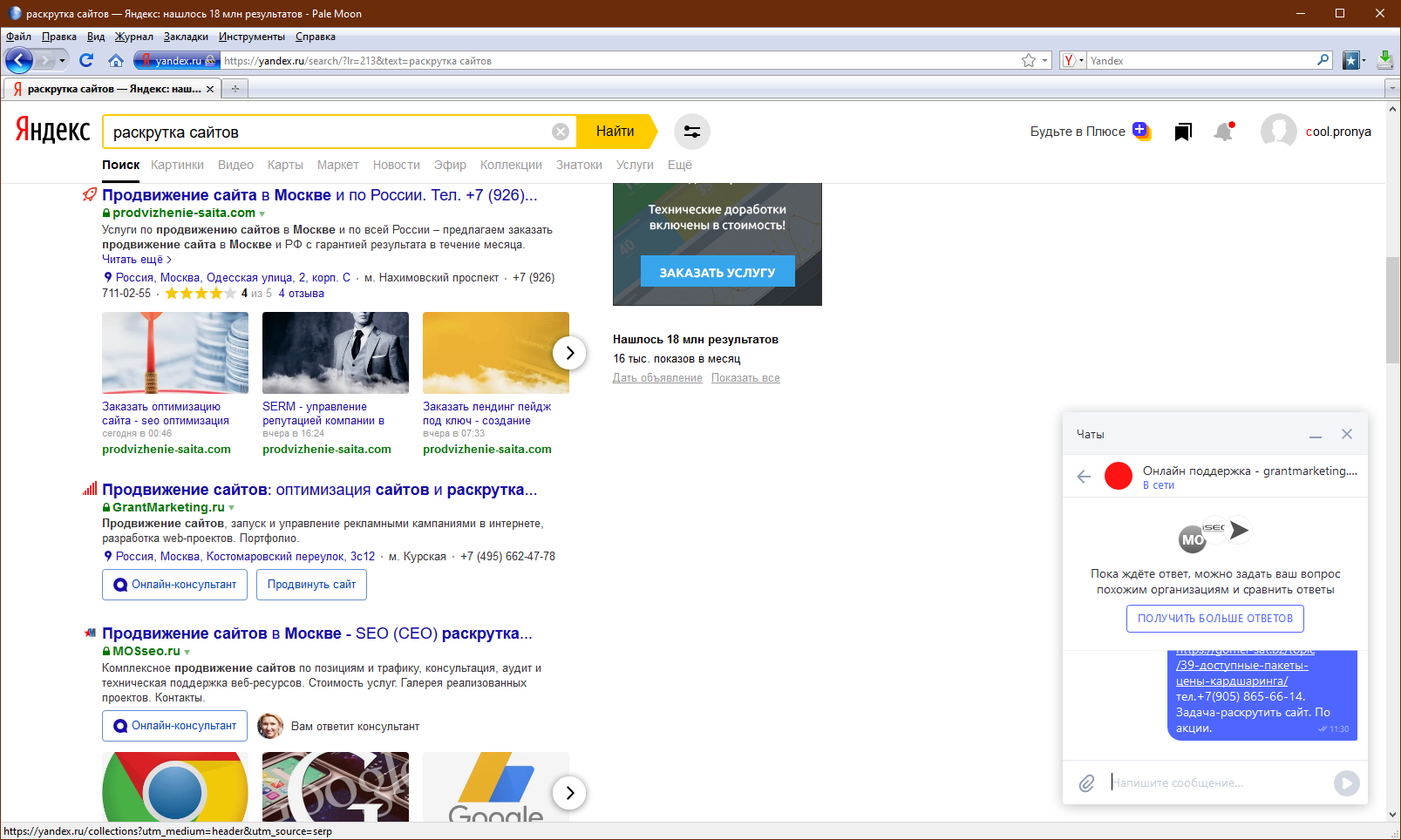The height and width of the screenshot is (840, 1401).
Task: Click the Будьте в Плюсе link
Action: click(1078, 132)
